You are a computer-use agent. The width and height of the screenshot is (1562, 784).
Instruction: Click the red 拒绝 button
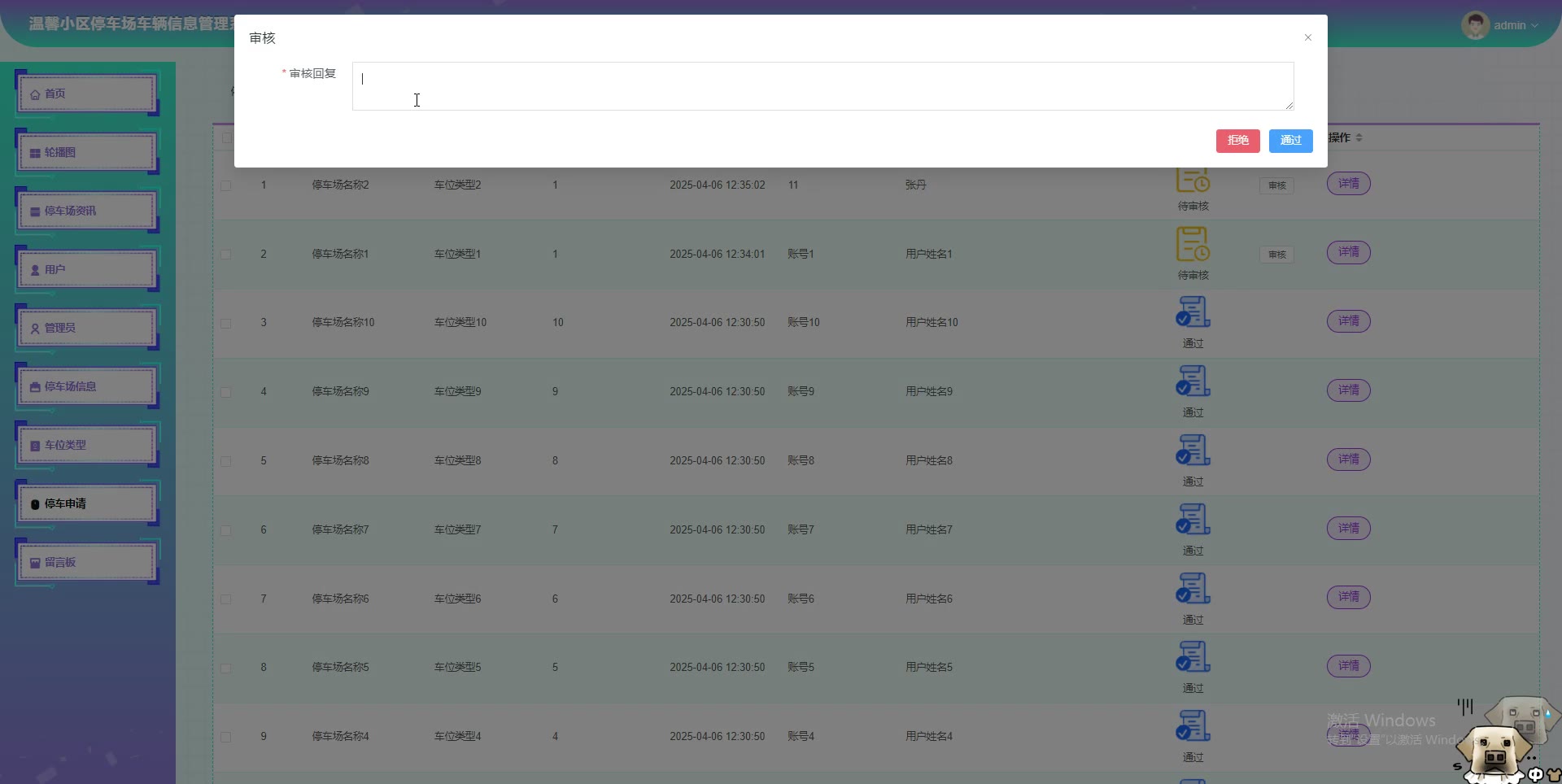[x=1237, y=141]
